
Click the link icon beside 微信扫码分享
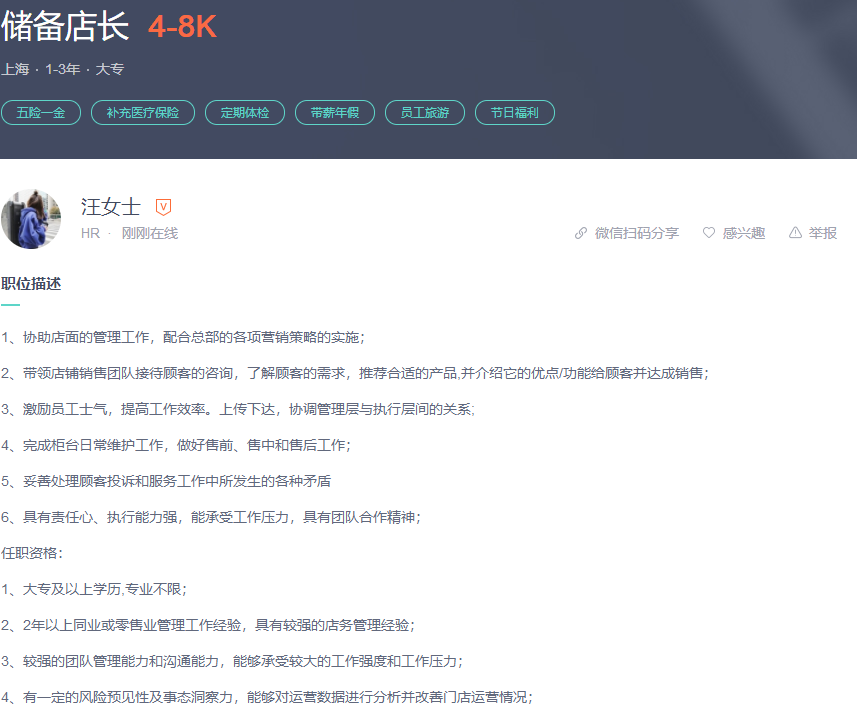tap(581, 233)
